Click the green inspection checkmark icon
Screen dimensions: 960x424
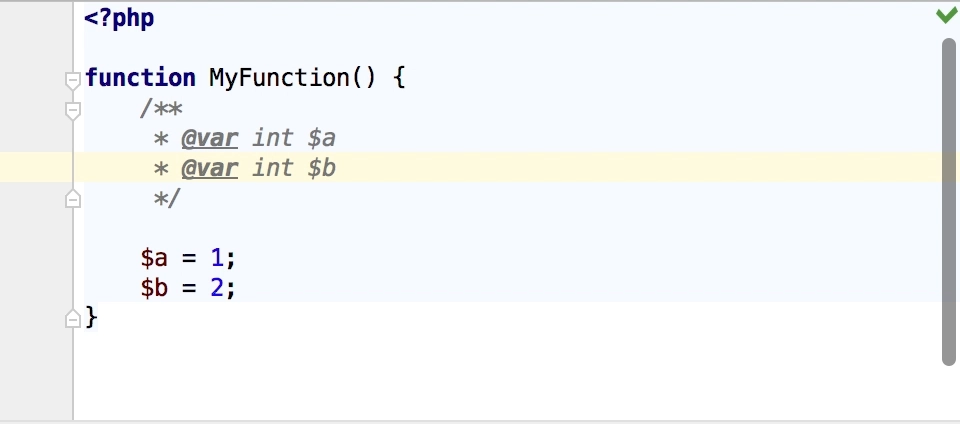947,15
